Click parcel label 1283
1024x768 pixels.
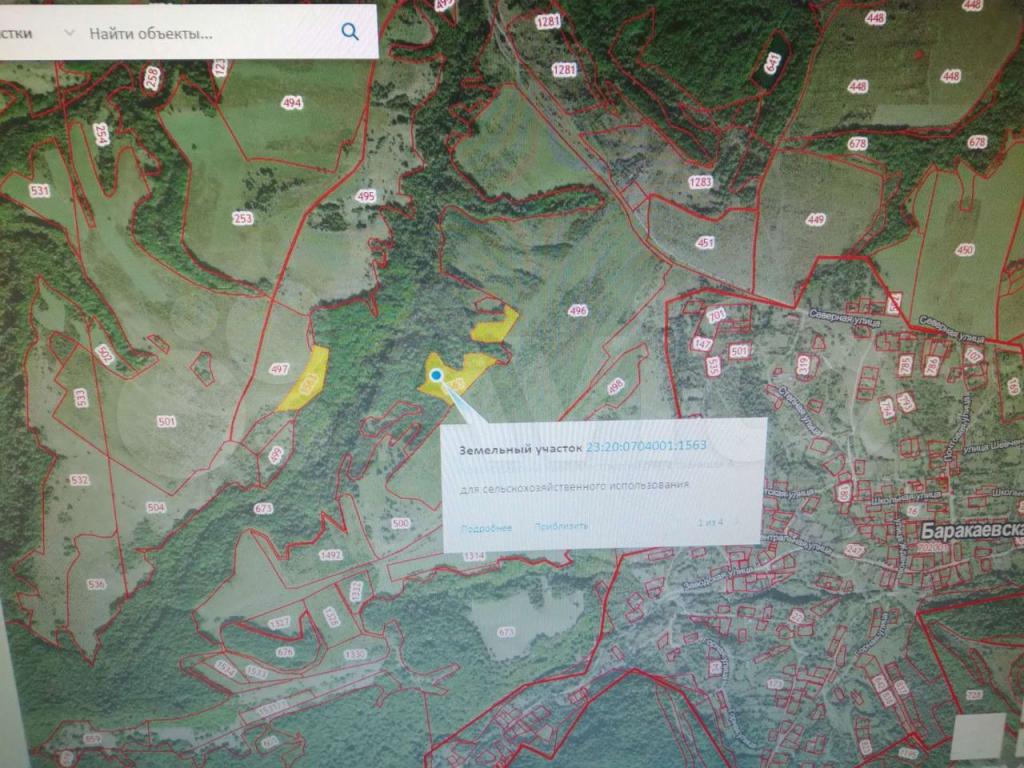(x=700, y=182)
